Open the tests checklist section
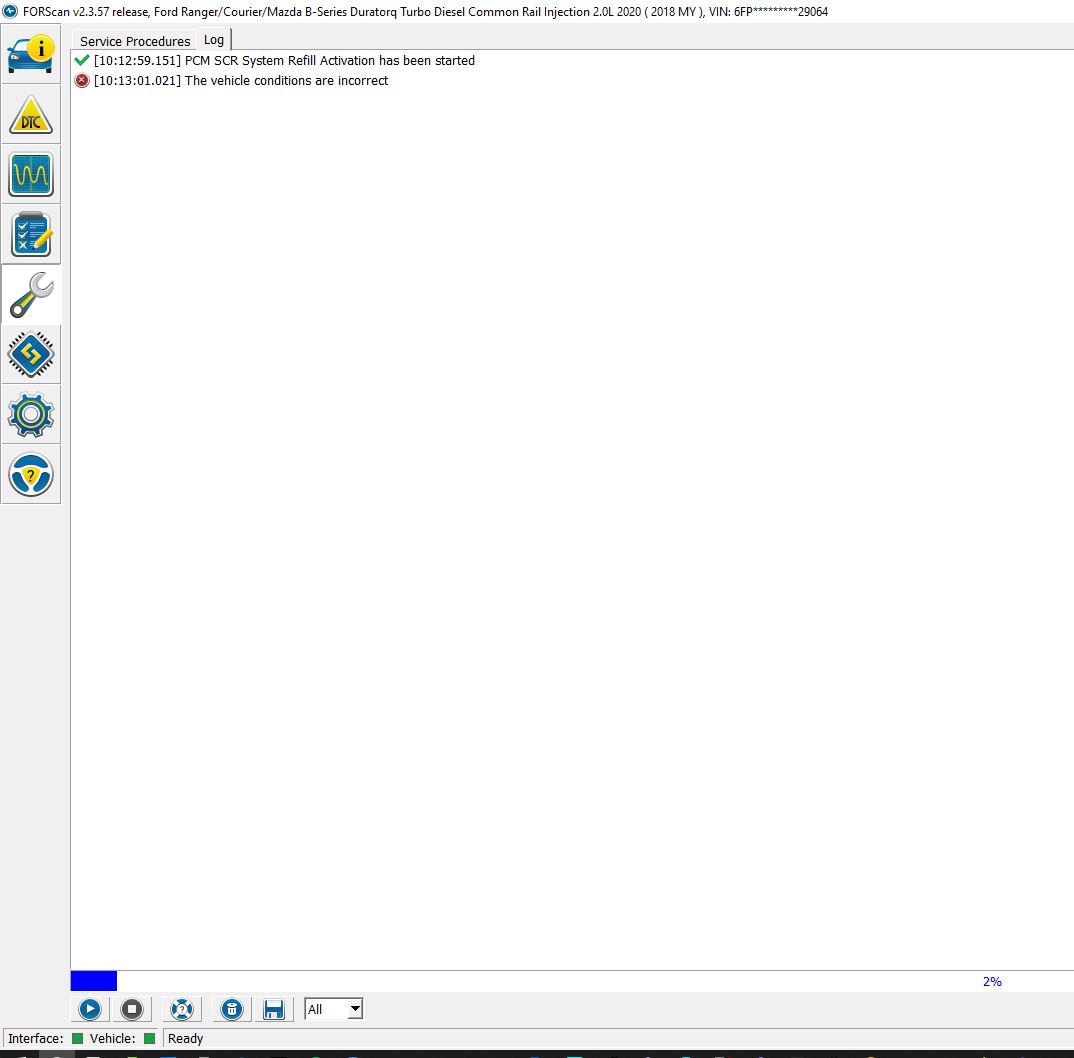 point(31,235)
